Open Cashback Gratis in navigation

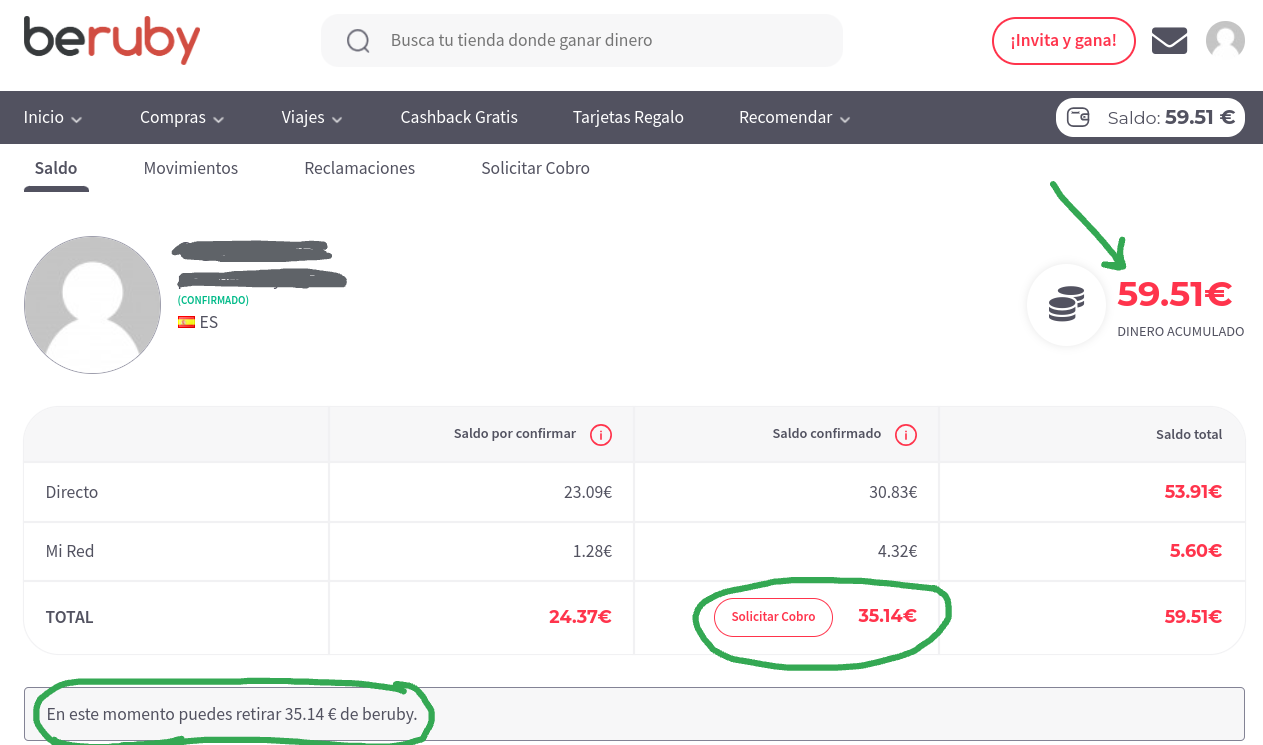459,118
